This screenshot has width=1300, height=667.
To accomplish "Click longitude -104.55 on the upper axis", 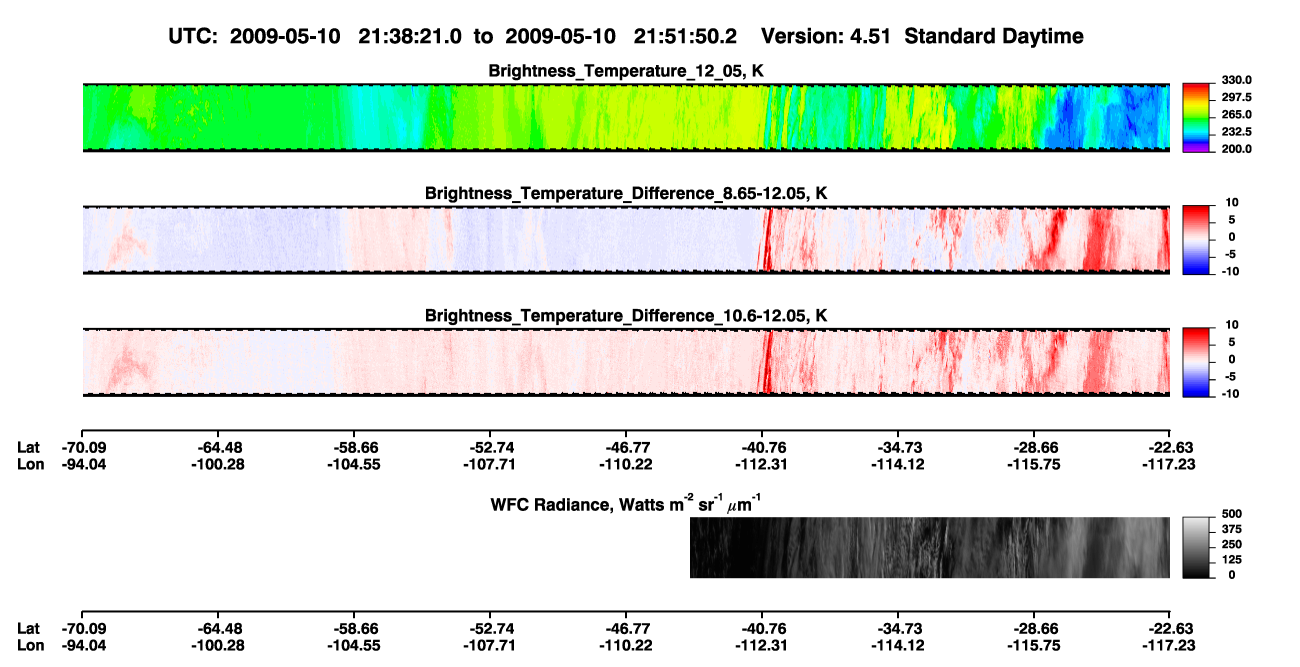I will 353,464.
